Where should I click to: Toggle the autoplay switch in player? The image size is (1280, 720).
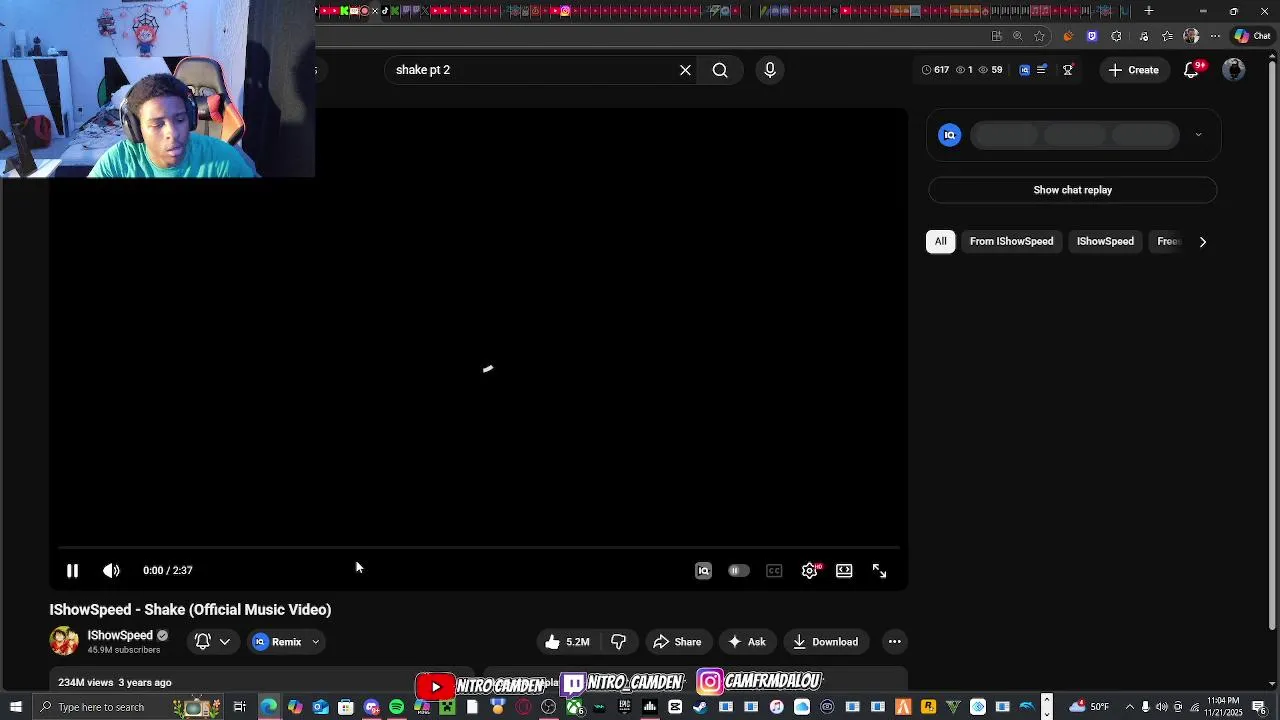(x=738, y=570)
